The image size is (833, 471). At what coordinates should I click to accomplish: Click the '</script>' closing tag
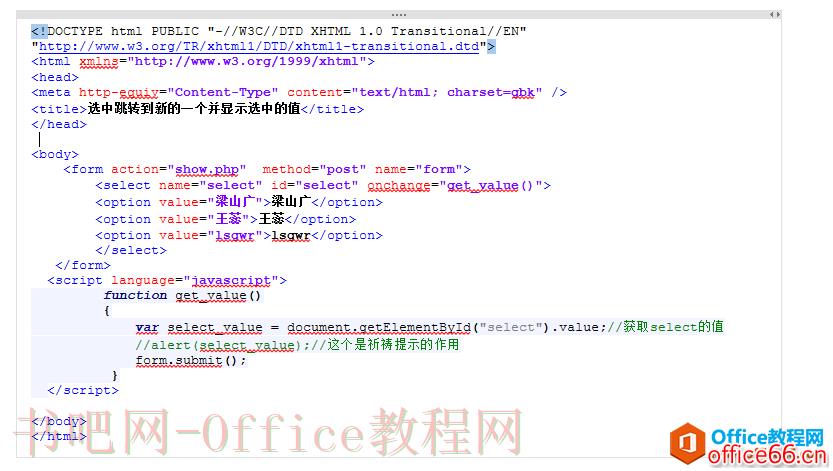[x=83, y=390]
